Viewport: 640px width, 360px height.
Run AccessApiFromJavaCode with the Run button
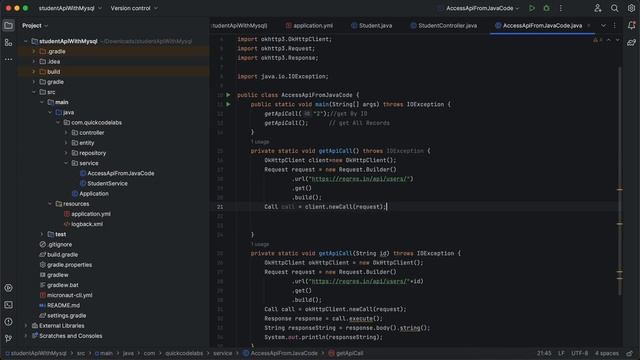[531, 8]
